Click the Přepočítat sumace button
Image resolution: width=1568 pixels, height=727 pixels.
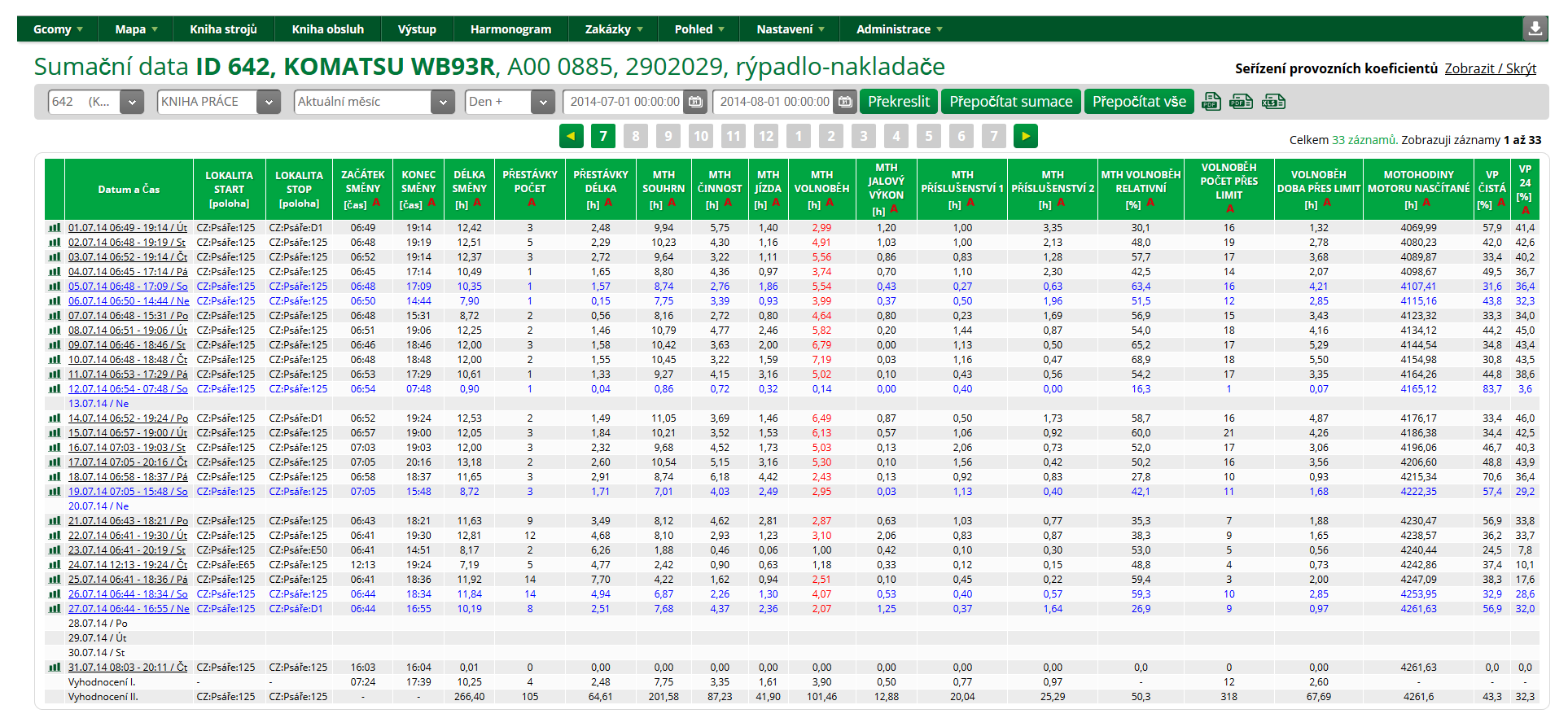pos(1011,102)
